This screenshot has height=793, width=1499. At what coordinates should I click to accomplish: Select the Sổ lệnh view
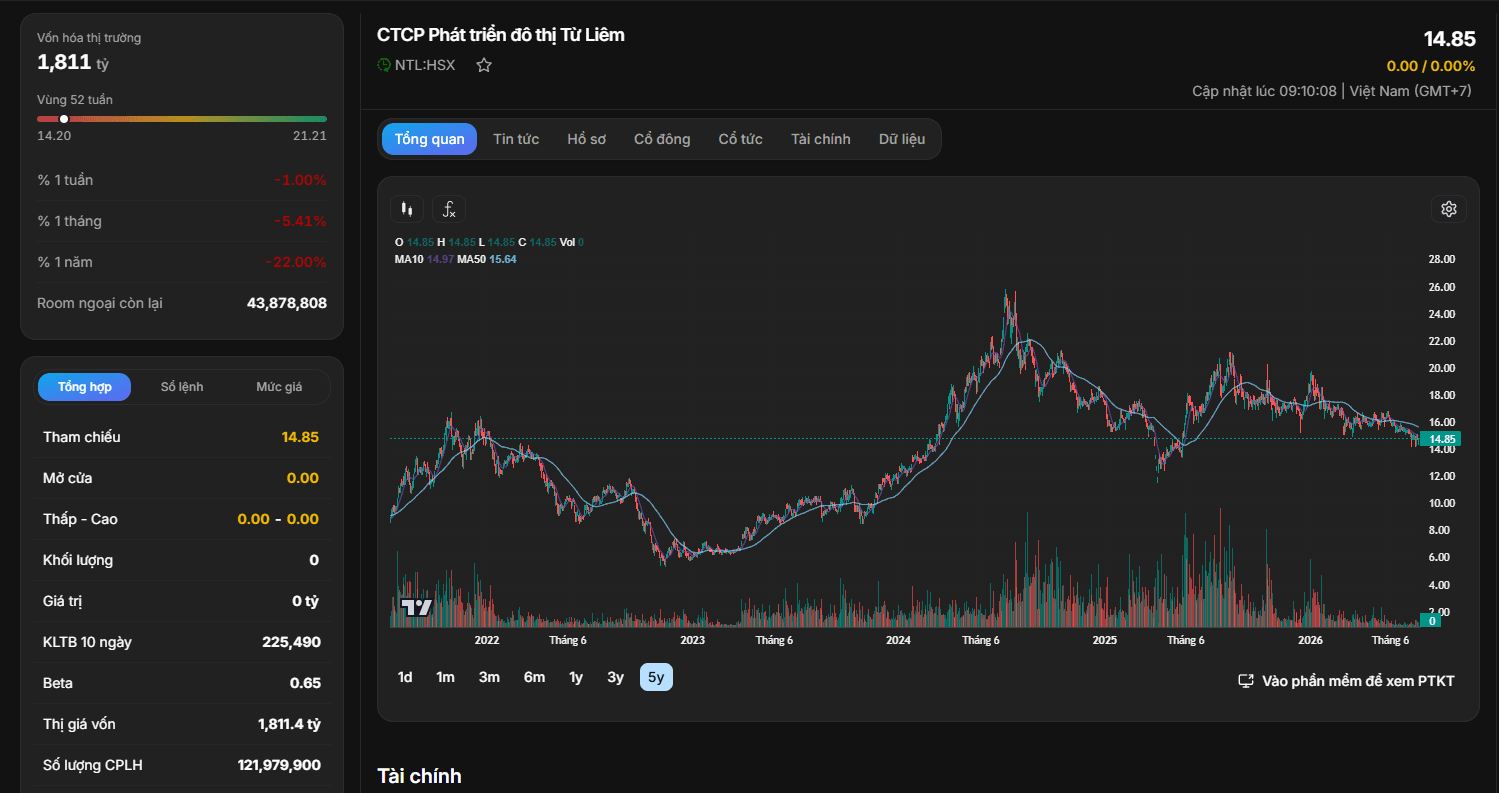[x=182, y=387]
